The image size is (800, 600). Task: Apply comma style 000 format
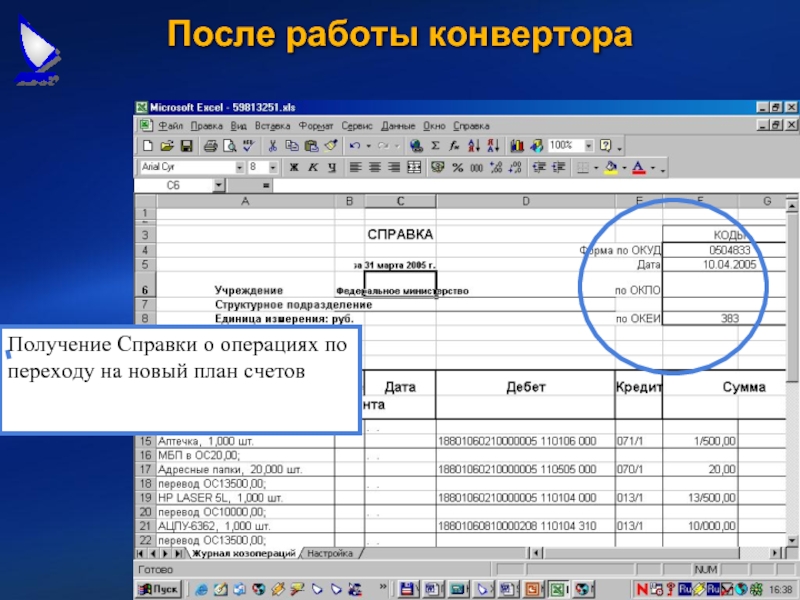(477, 167)
